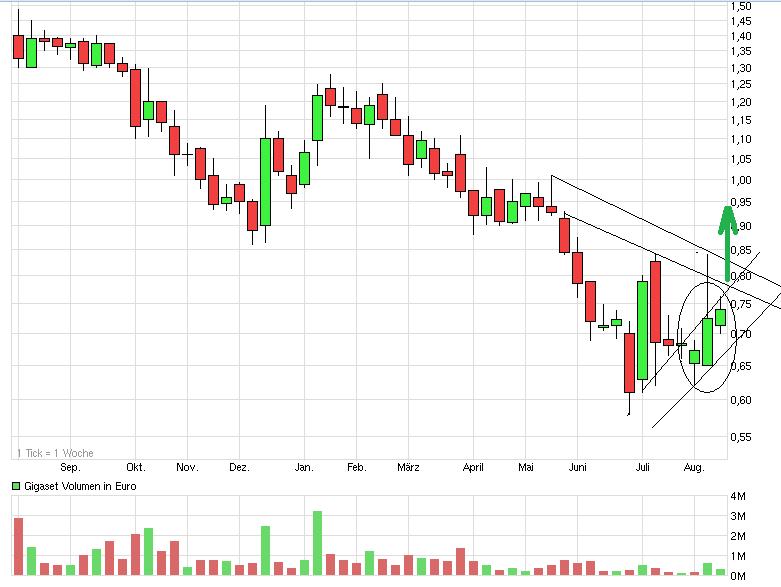Select the 'Nov.' month label
This screenshot has height=587, width=781.
[x=187, y=468]
